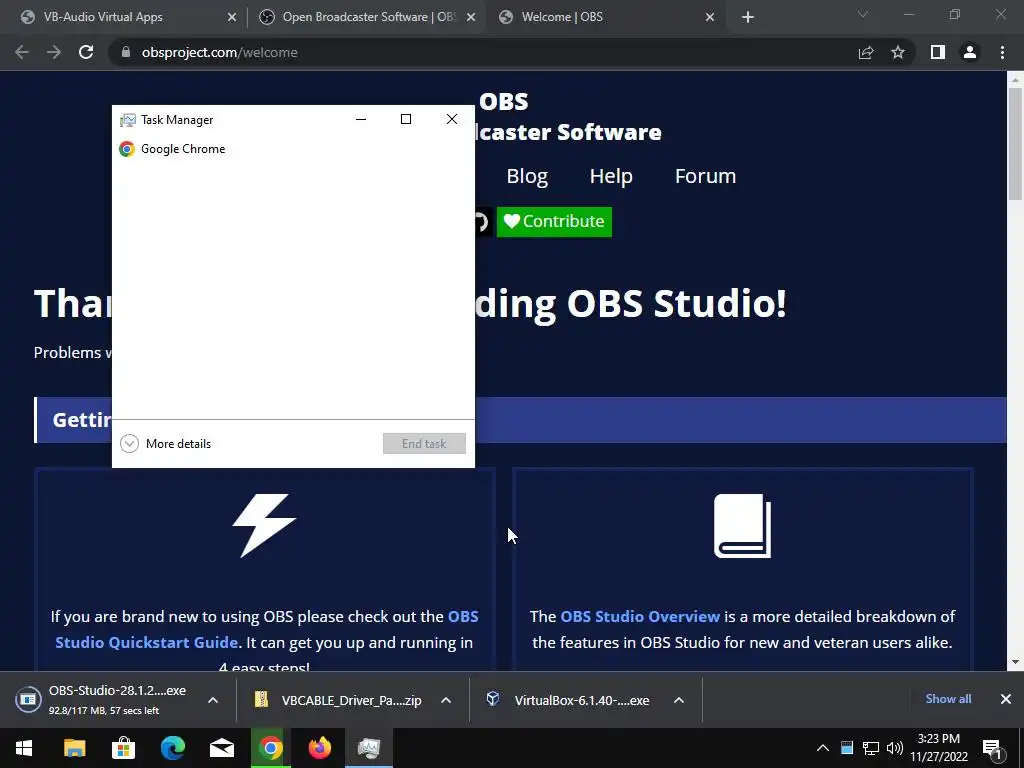
Task: Open the Blog page on OBS site
Action: pyautogui.click(x=527, y=176)
